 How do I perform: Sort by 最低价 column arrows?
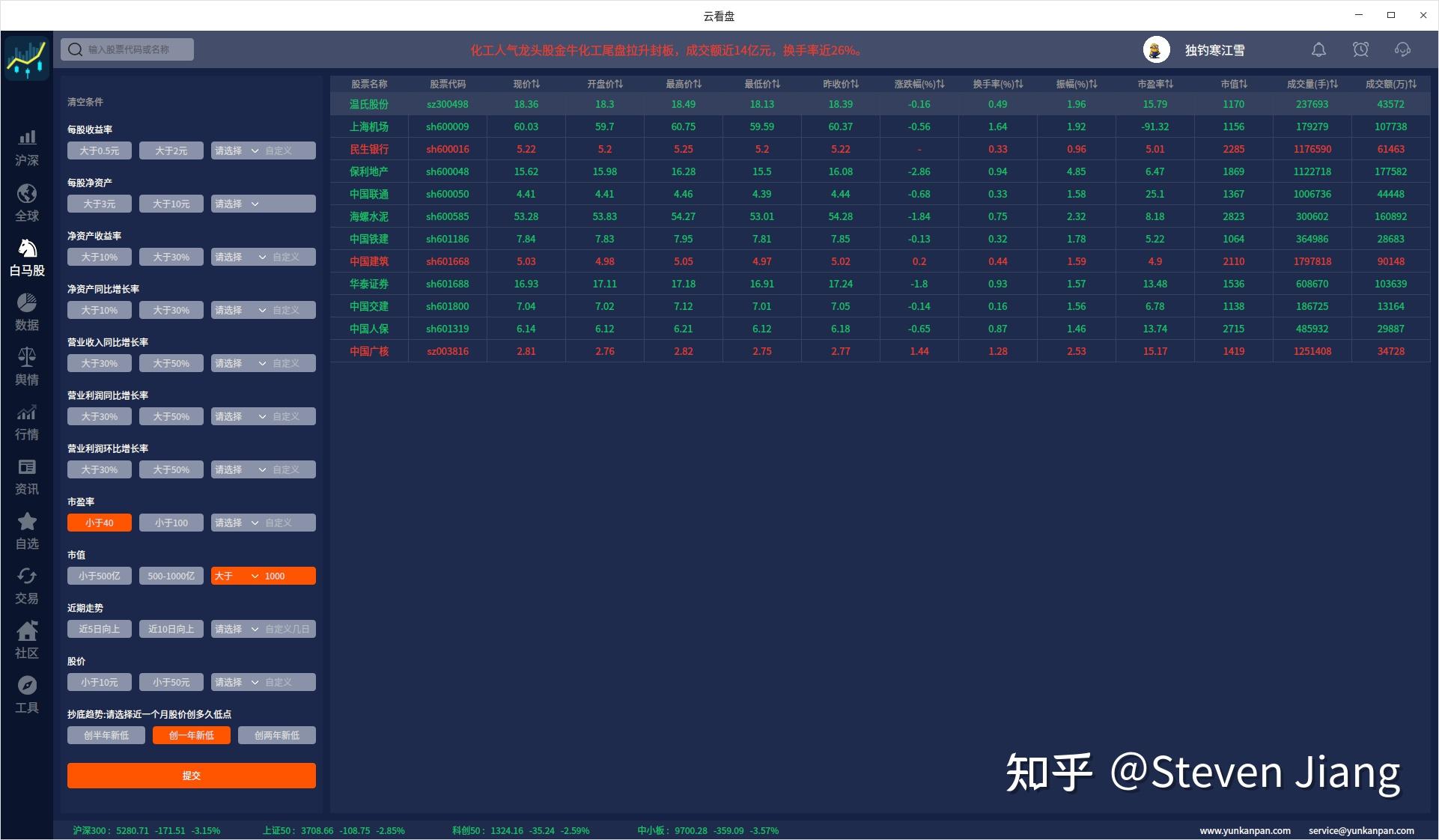(x=776, y=84)
